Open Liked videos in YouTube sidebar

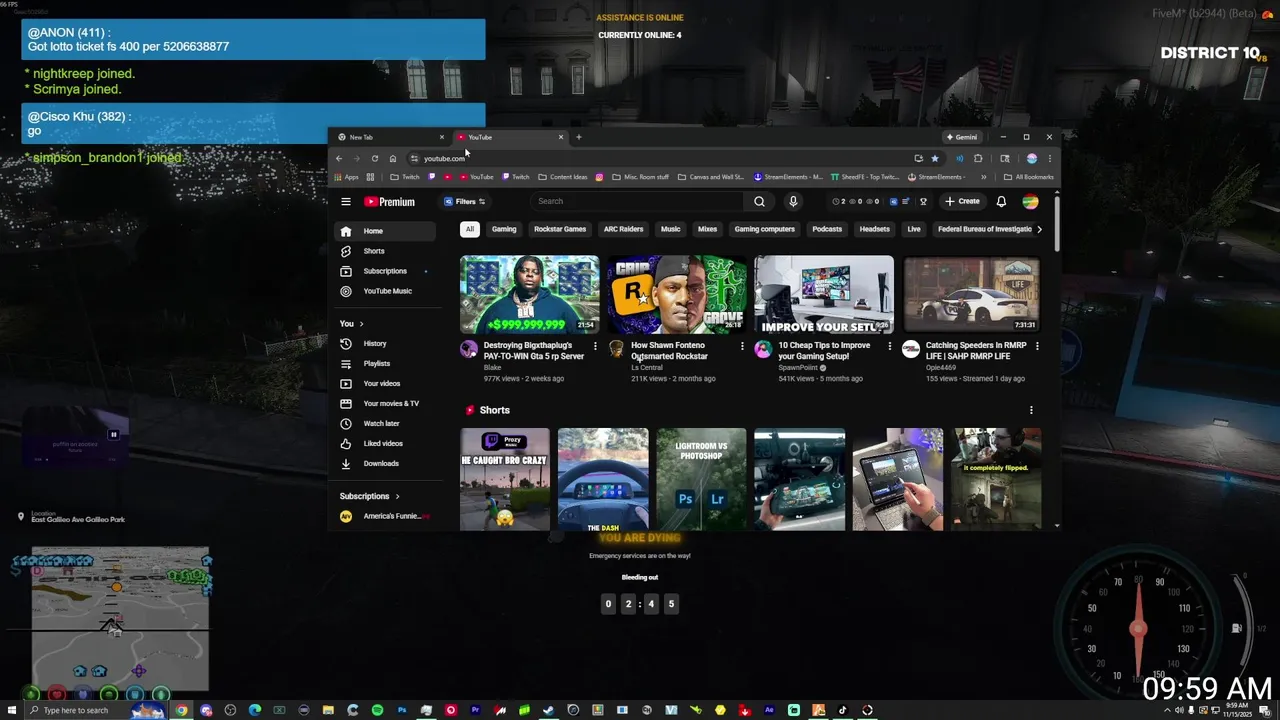(385, 444)
